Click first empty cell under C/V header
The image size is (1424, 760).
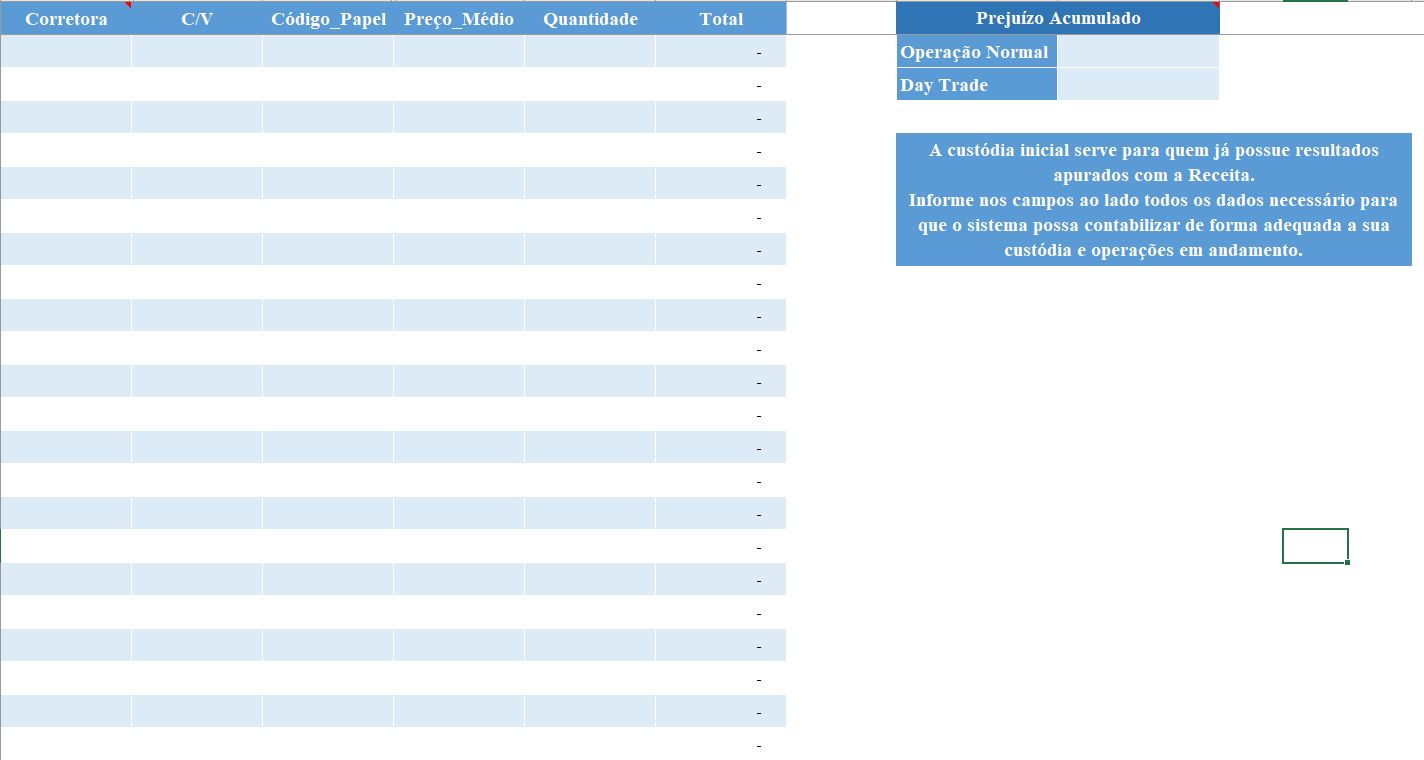197,52
